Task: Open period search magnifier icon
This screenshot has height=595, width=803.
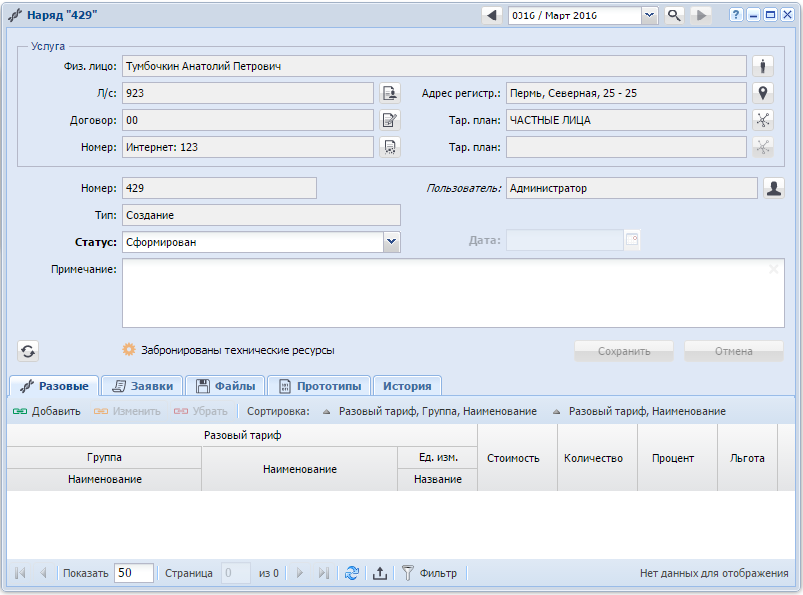Action: pyautogui.click(x=674, y=15)
